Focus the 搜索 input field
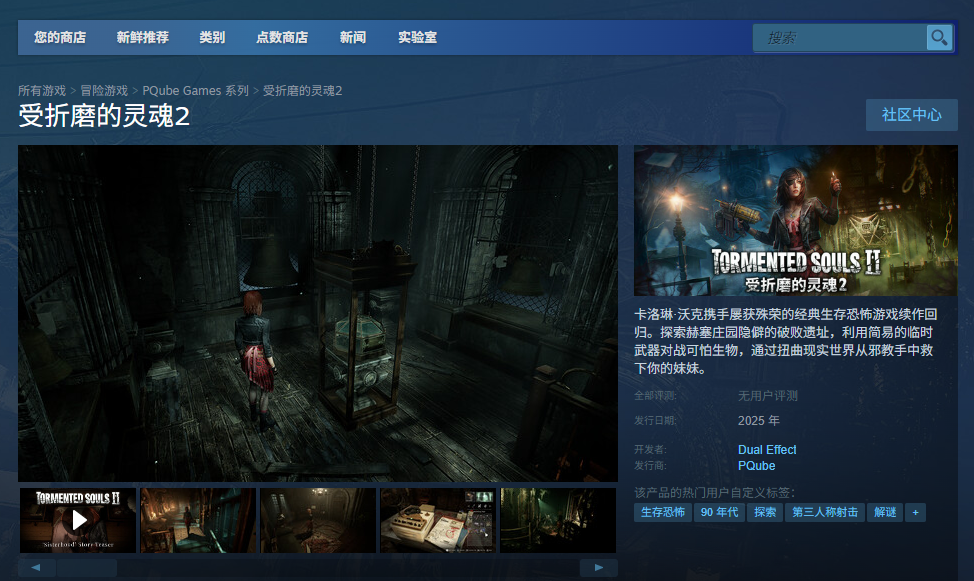This screenshot has height=581, width=974. (839, 38)
